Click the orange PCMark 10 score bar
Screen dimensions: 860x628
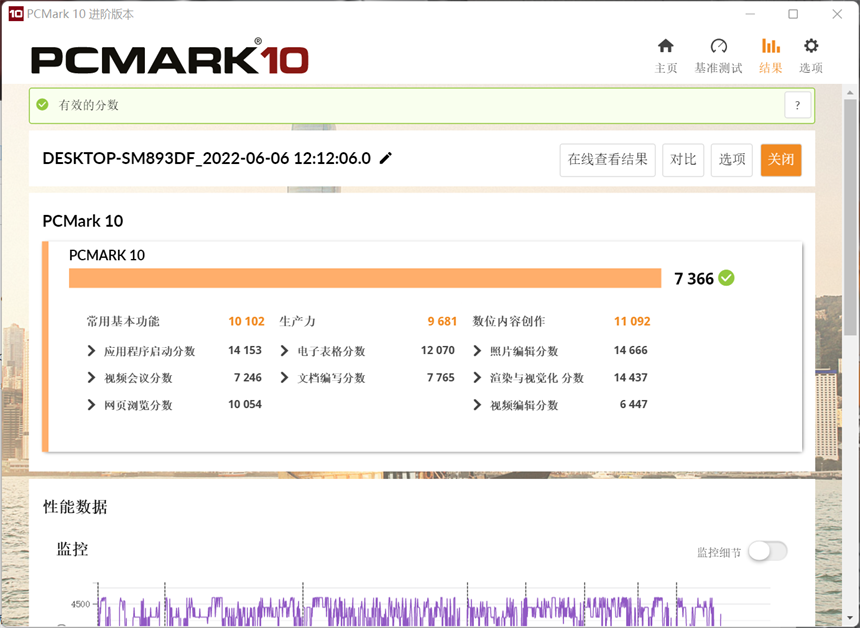pos(365,278)
